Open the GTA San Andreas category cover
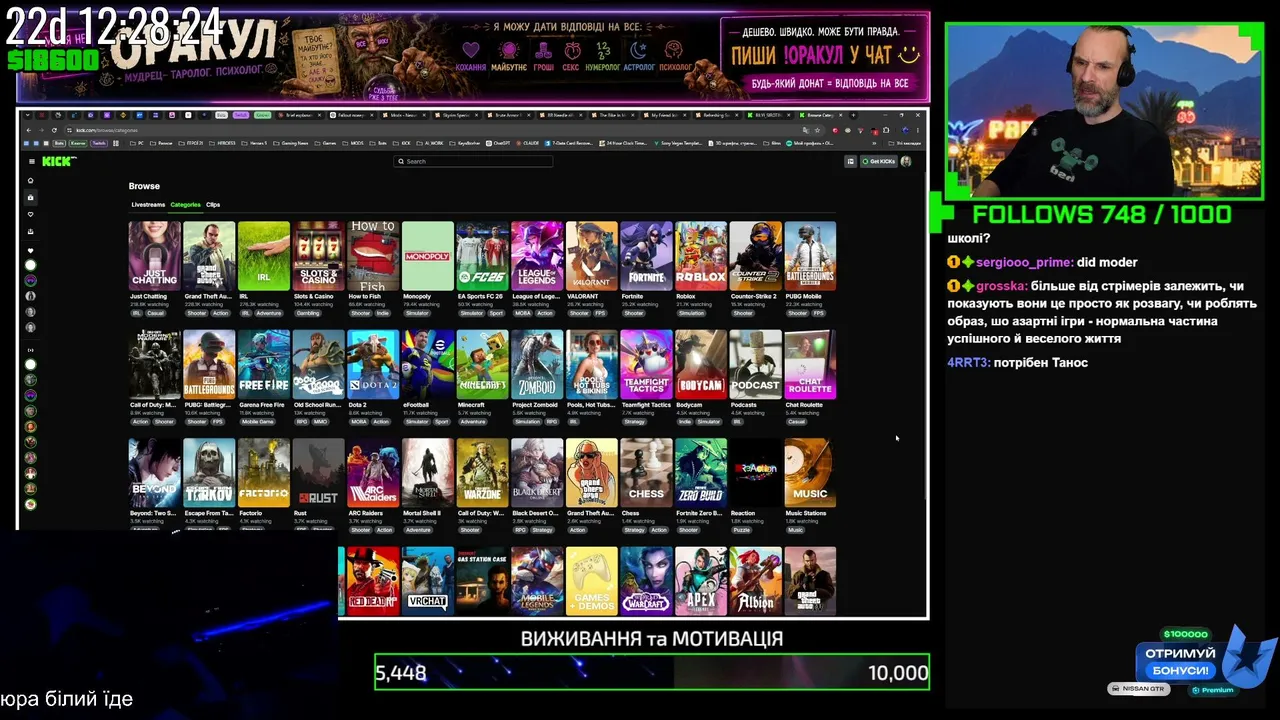 coord(591,473)
